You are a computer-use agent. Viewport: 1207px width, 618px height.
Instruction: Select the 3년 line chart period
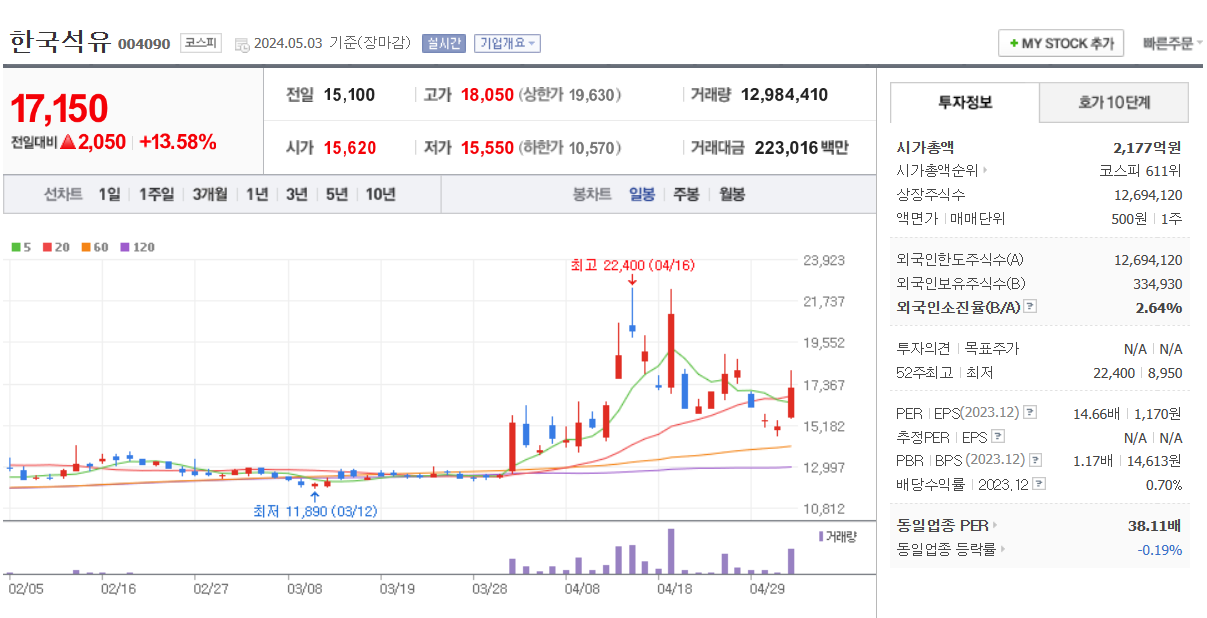296,194
